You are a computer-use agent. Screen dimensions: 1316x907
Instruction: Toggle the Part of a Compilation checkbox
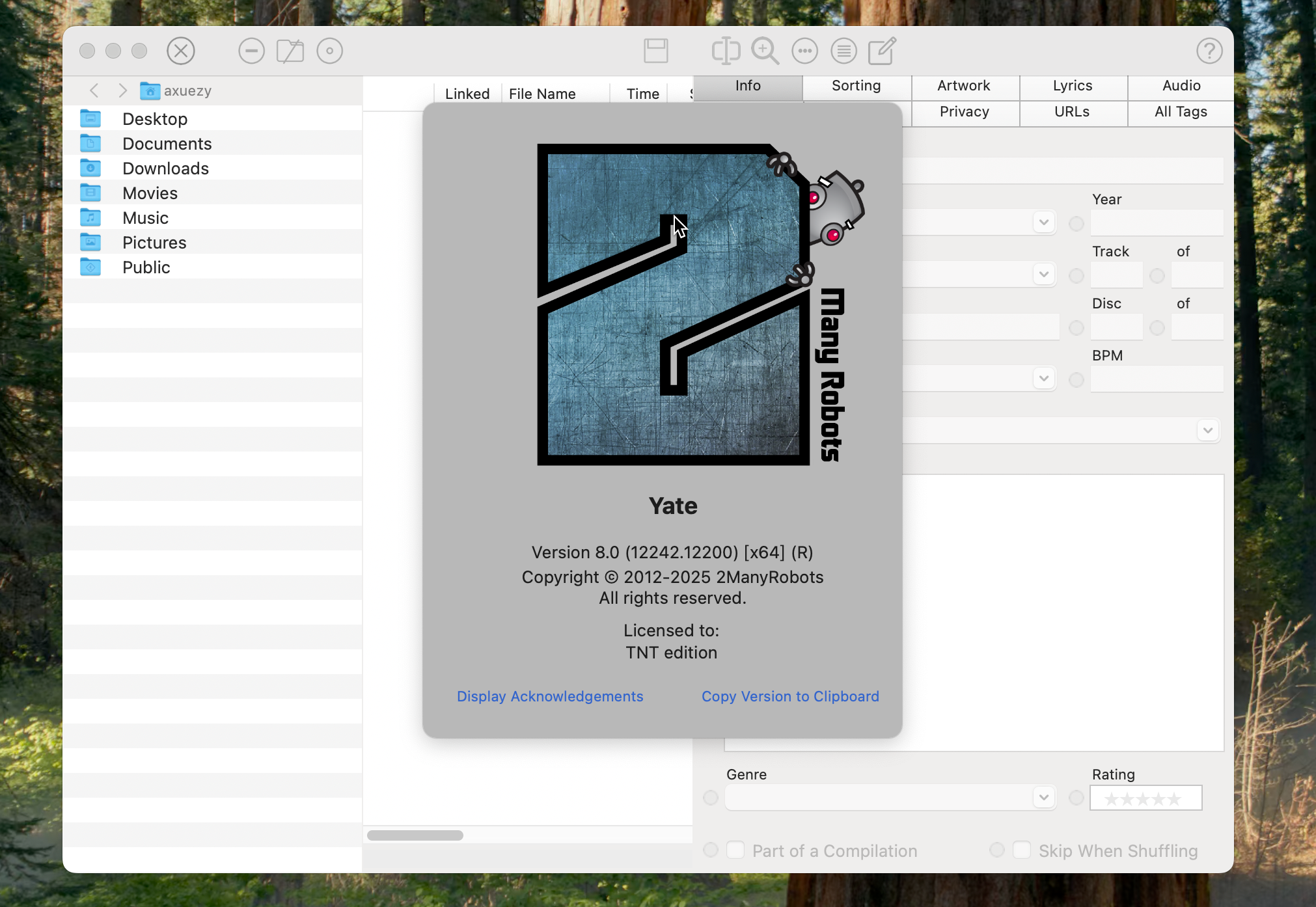pyautogui.click(x=735, y=850)
